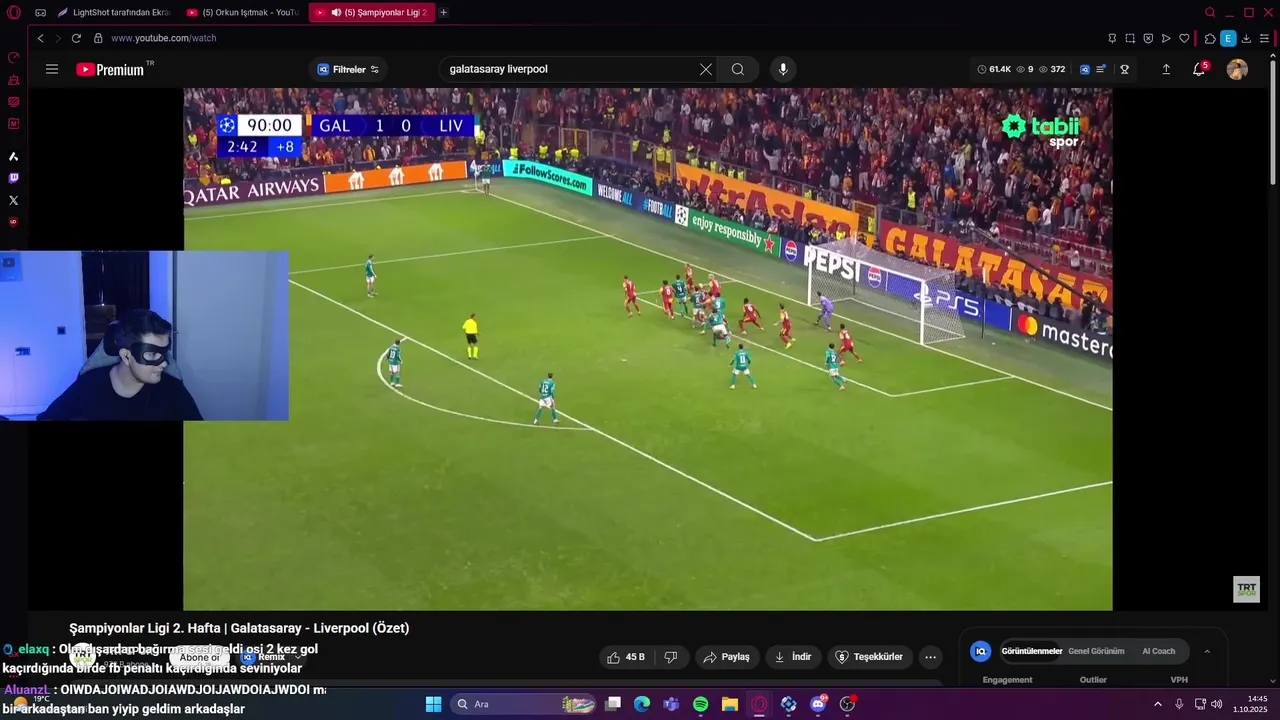The height and width of the screenshot is (720, 1280).
Task: Select the Görüntülenmeler vidIQ tab
Action: coord(1031,651)
